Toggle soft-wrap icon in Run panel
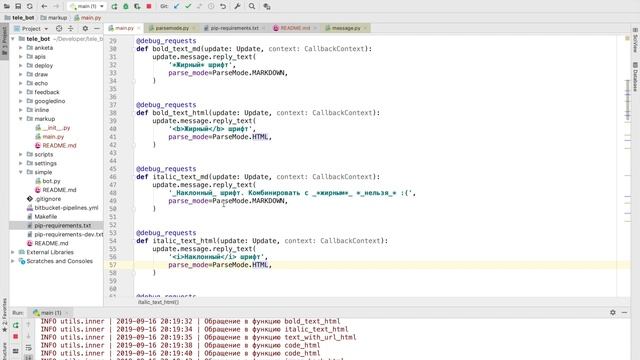This screenshot has height=360, width=640. [x=29, y=348]
